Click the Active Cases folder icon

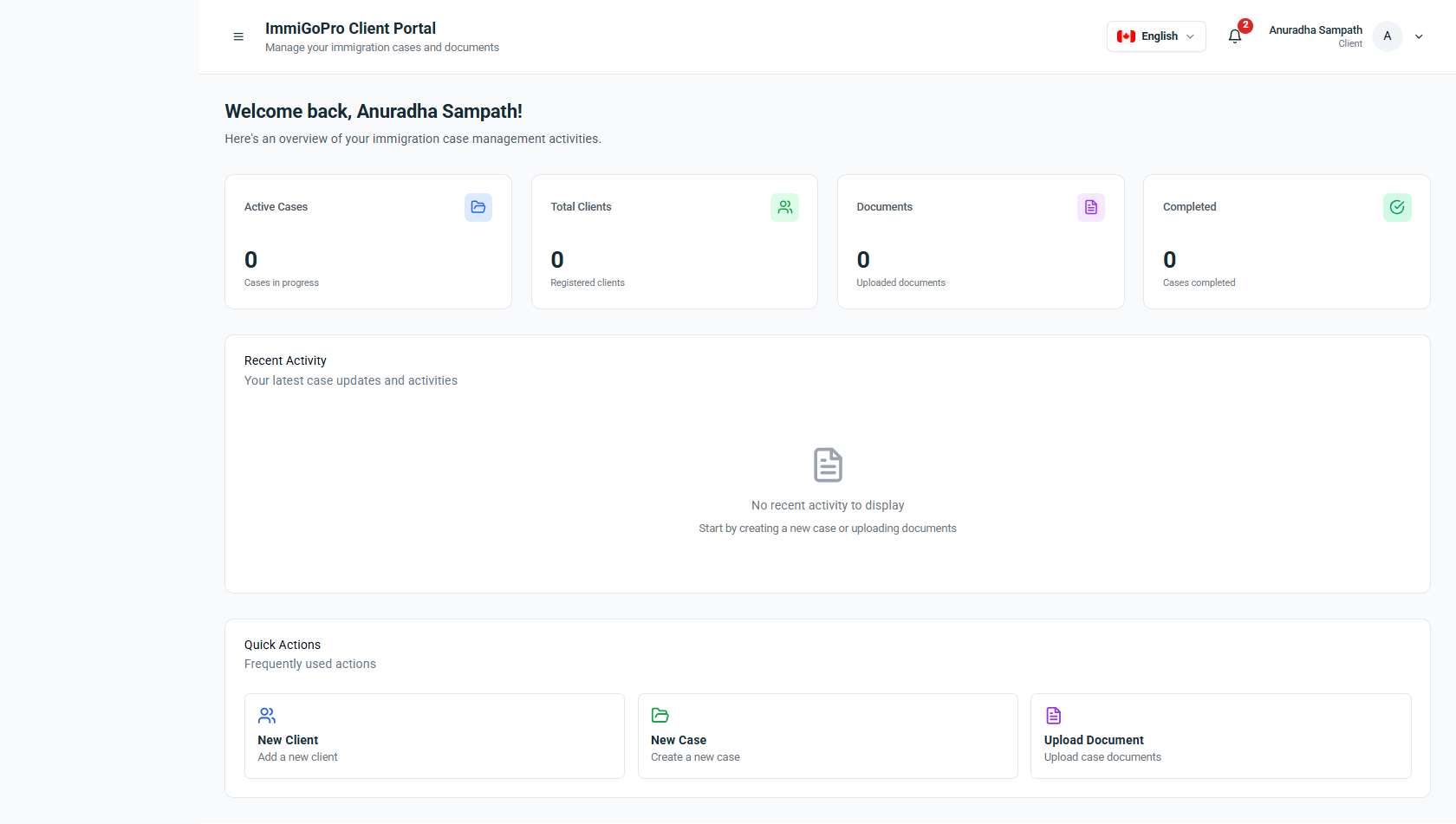(x=478, y=207)
